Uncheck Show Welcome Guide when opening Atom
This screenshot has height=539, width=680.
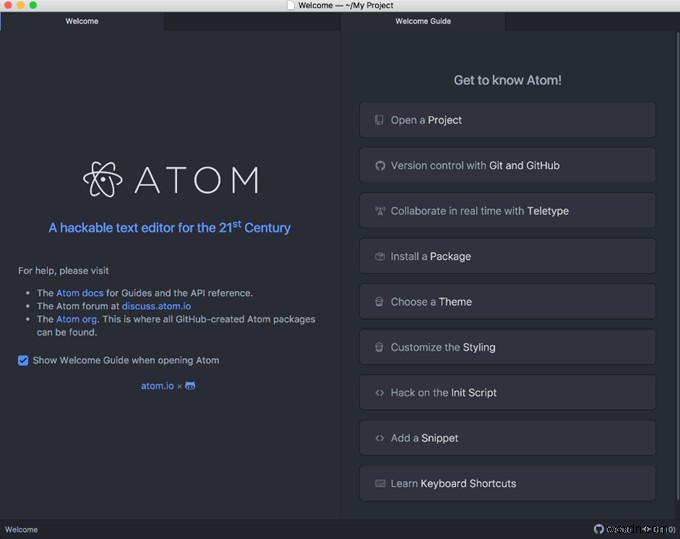coord(23,360)
